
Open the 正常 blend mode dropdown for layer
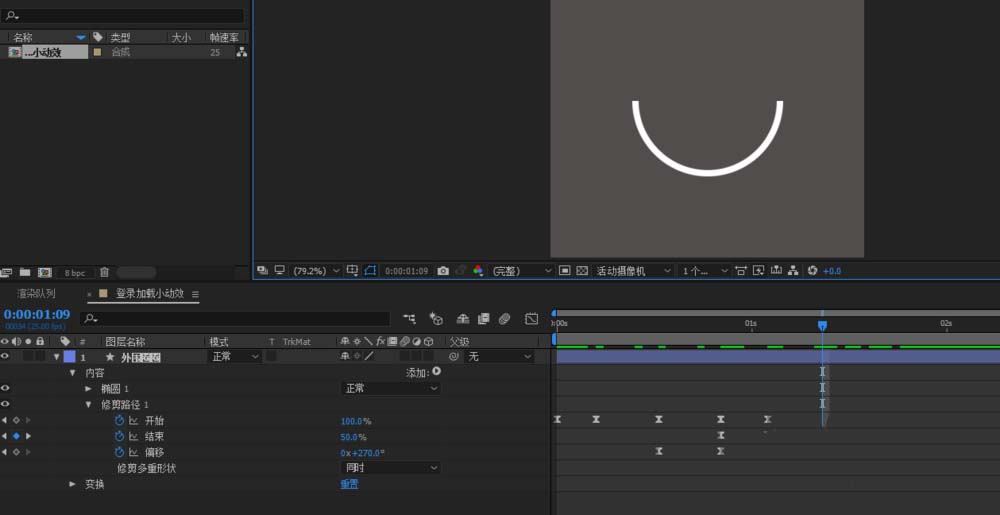point(234,356)
